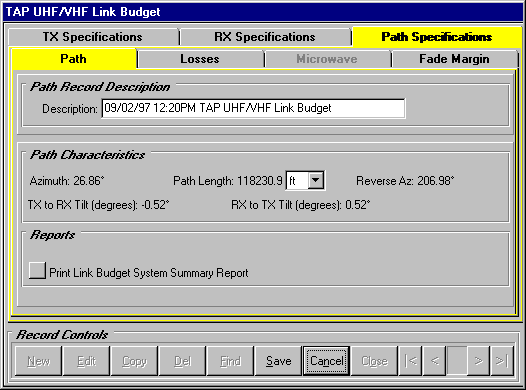
Task: Click the Path Length: 118230.9 value
Action: [228, 181]
